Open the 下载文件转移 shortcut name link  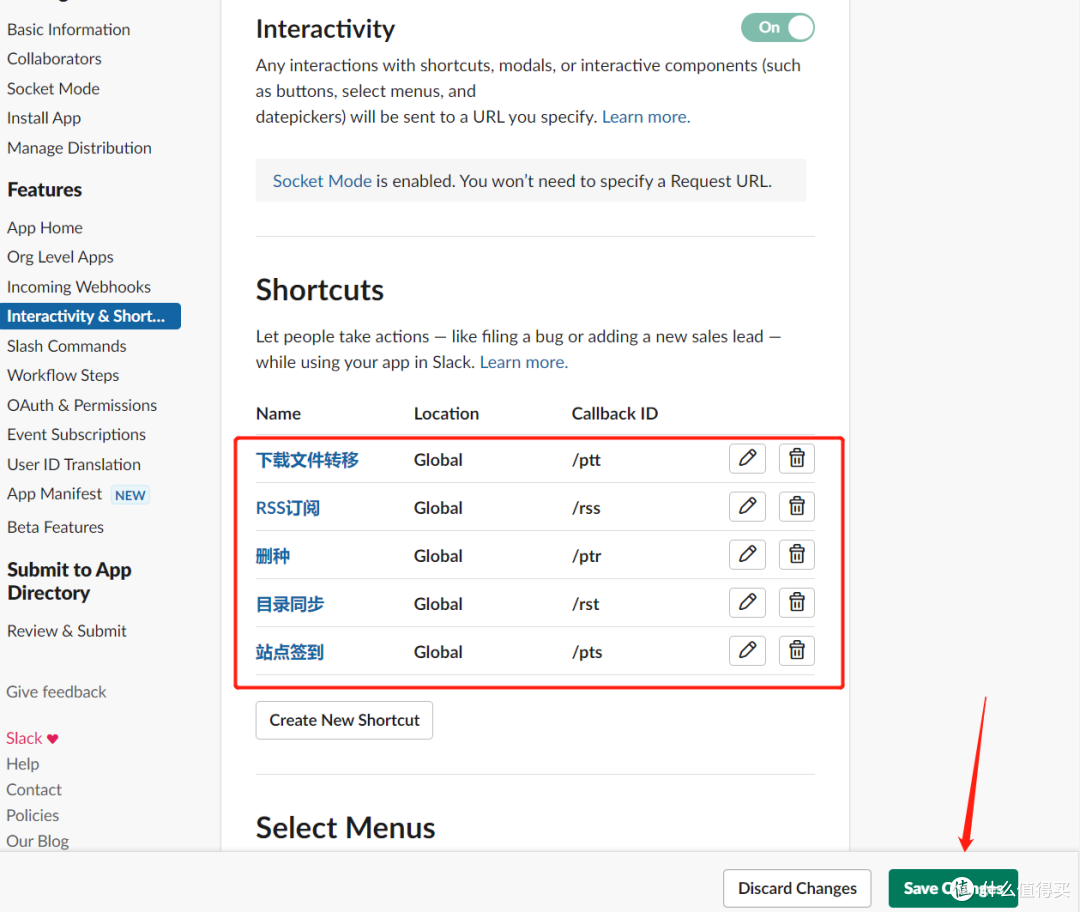[x=307, y=460]
